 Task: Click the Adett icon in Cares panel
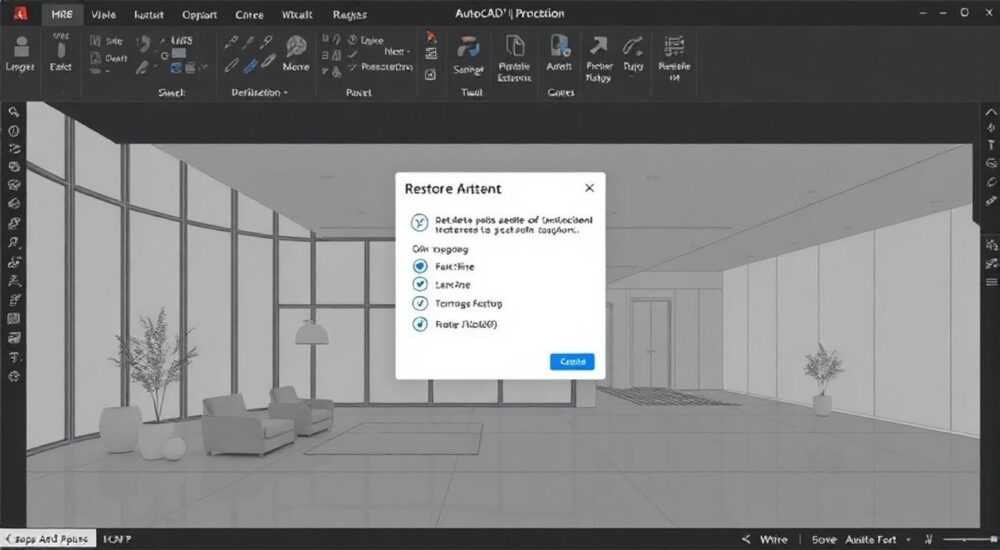(559, 47)
